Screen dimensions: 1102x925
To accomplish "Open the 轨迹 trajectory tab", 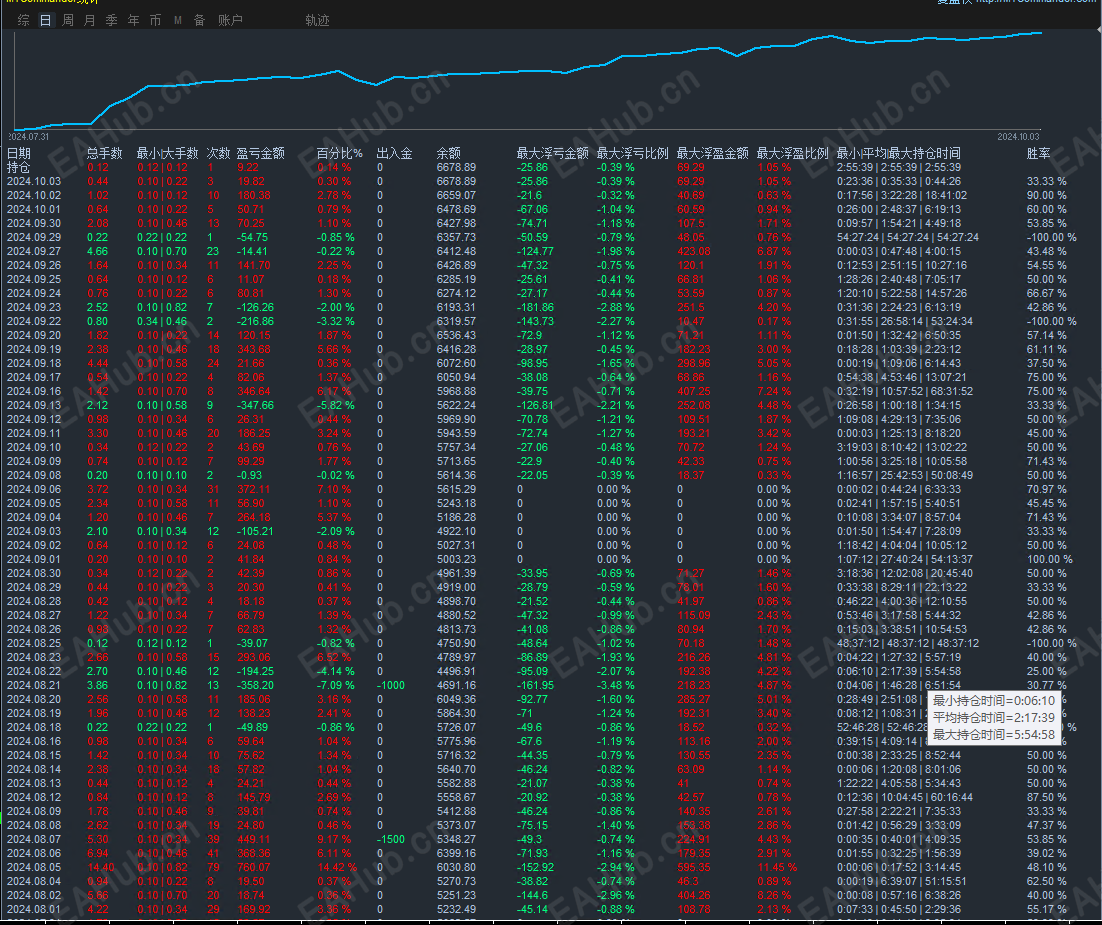I will (317, 20).
